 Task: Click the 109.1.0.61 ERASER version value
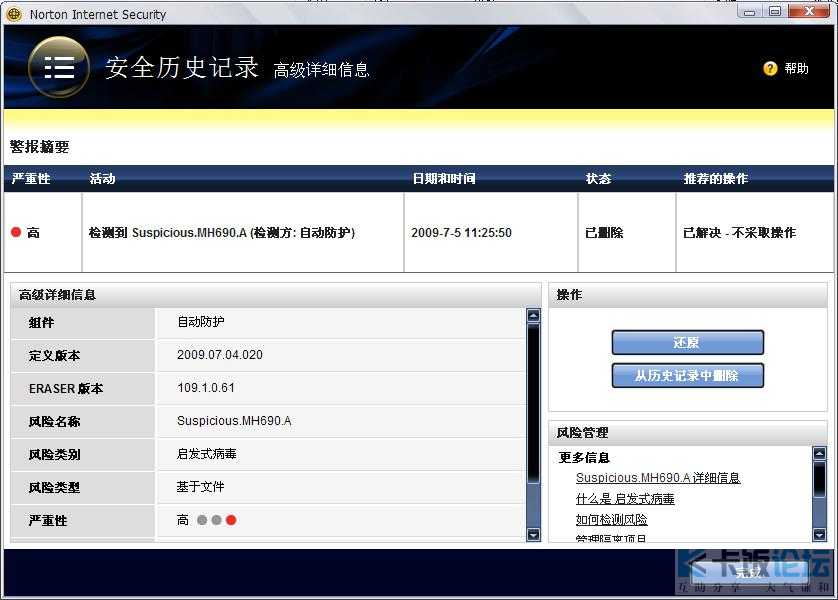206,388
